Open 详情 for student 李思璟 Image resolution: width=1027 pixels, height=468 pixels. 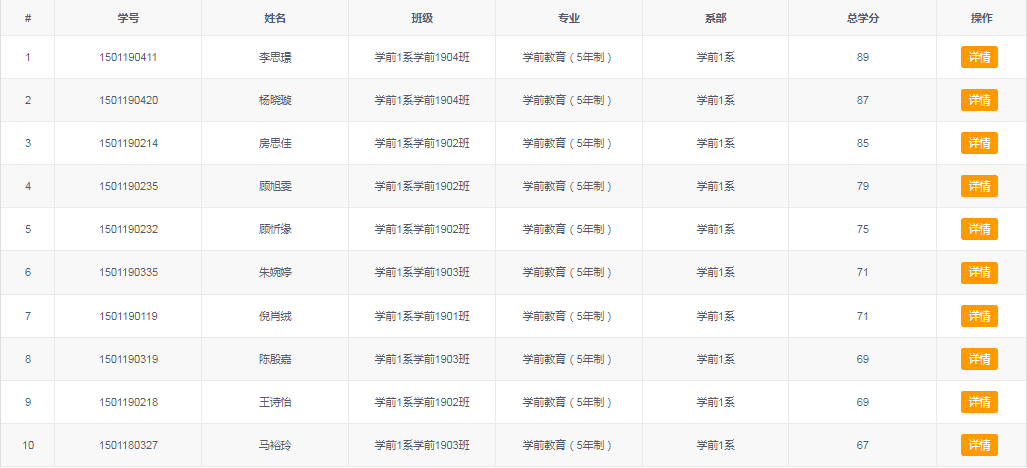[979, 57]
